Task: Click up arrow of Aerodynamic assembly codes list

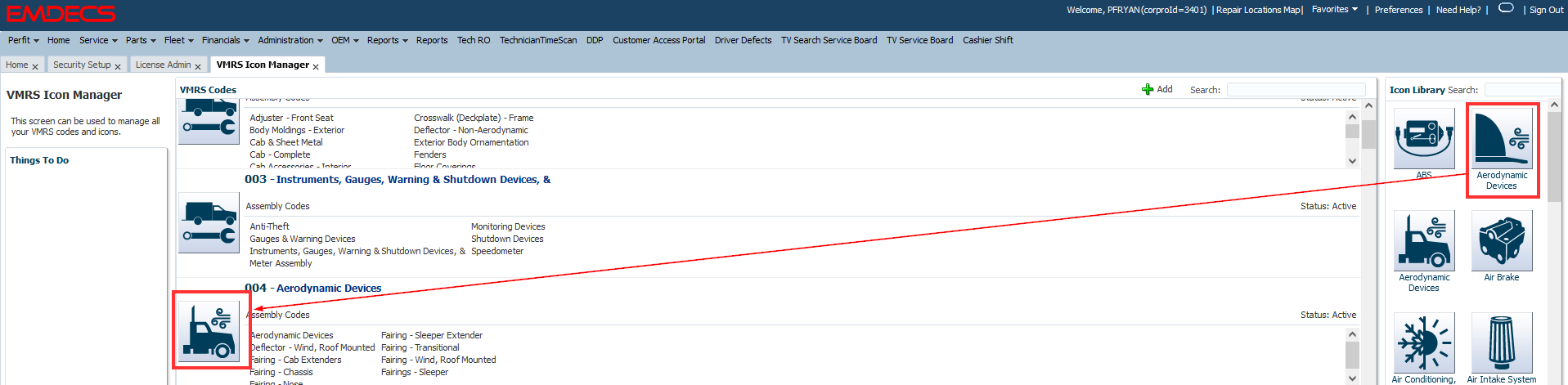Action: point(1352,334)
